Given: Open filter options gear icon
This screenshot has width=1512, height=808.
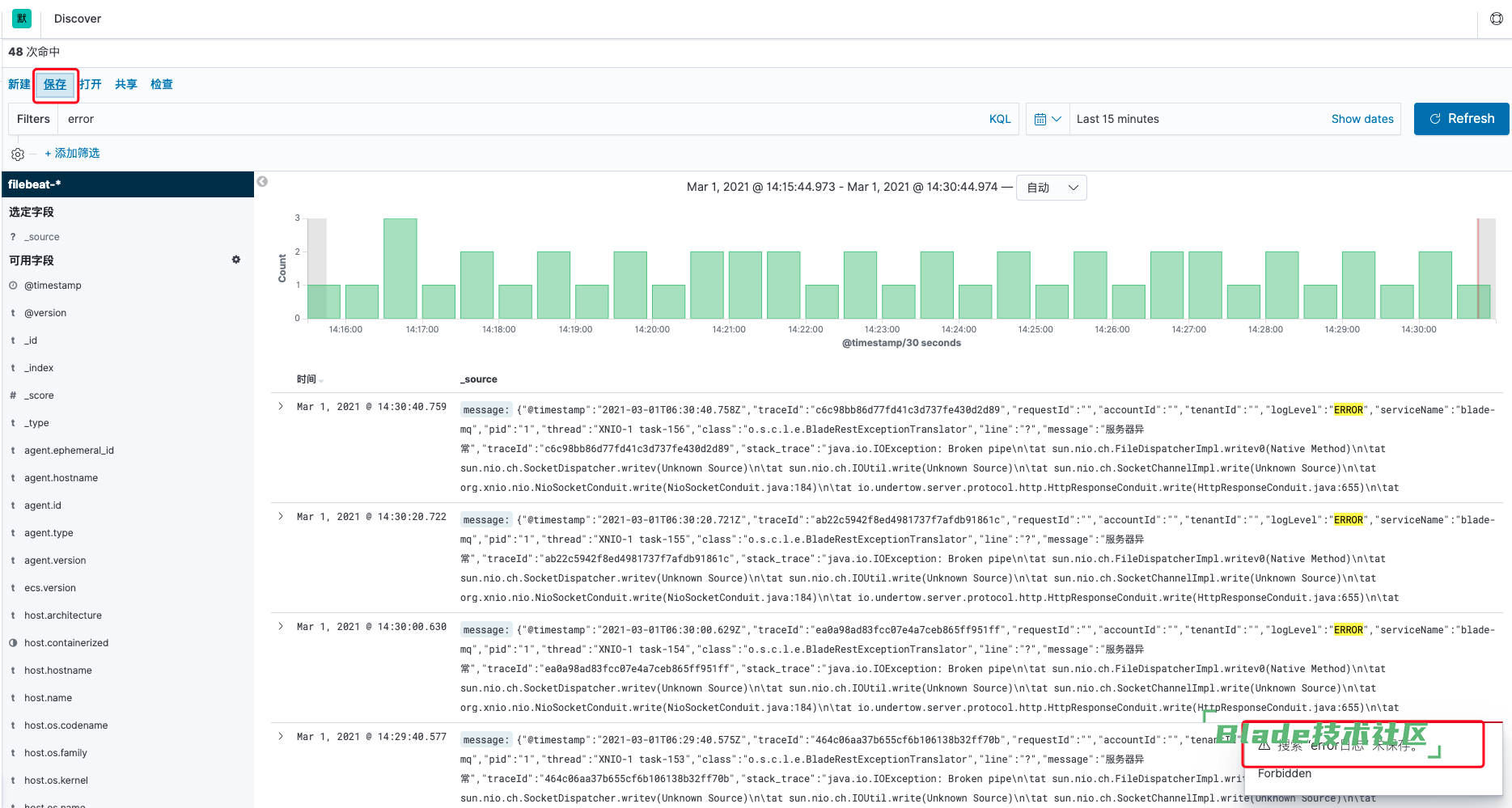Looking at the screenshot, I should pos(18,154).
